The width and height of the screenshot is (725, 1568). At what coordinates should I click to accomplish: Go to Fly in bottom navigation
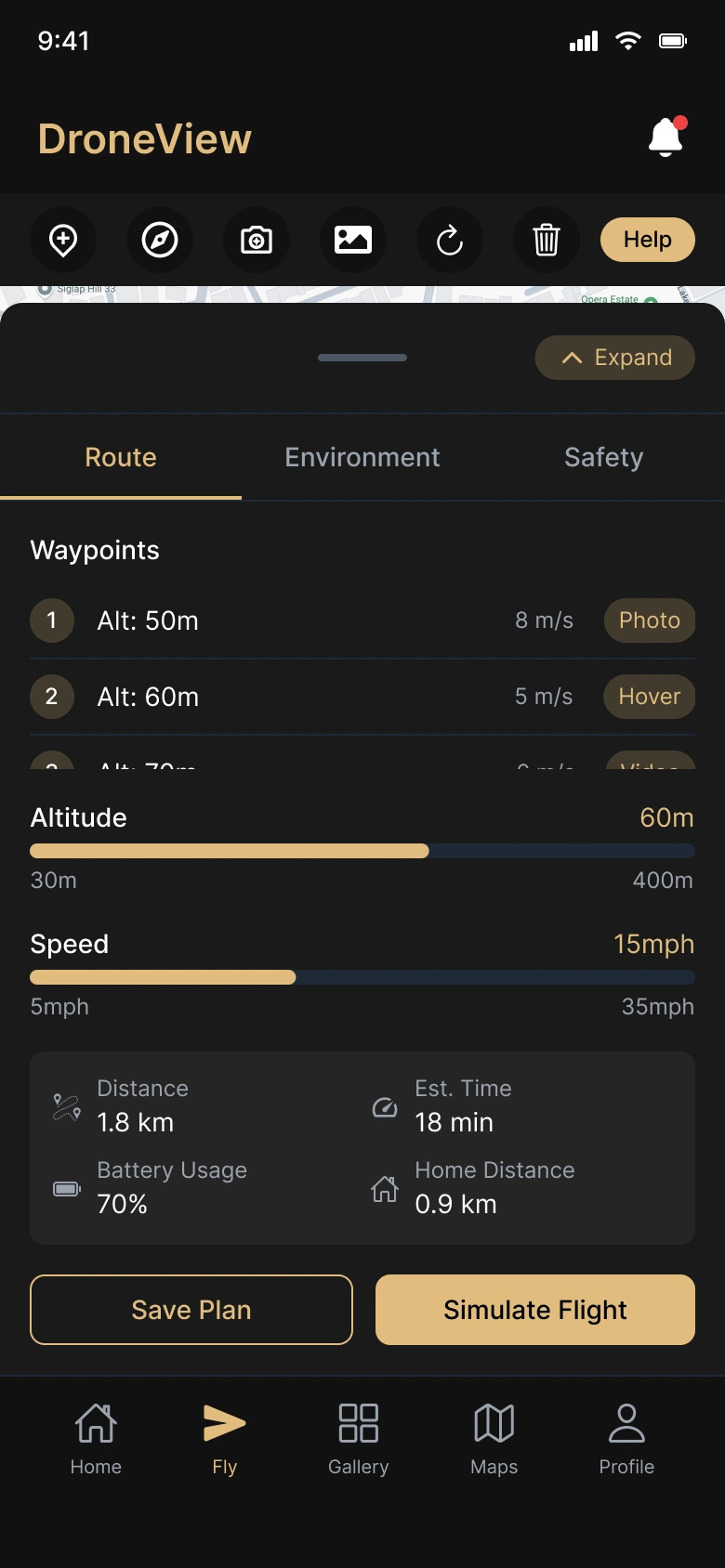point(224,1438)
